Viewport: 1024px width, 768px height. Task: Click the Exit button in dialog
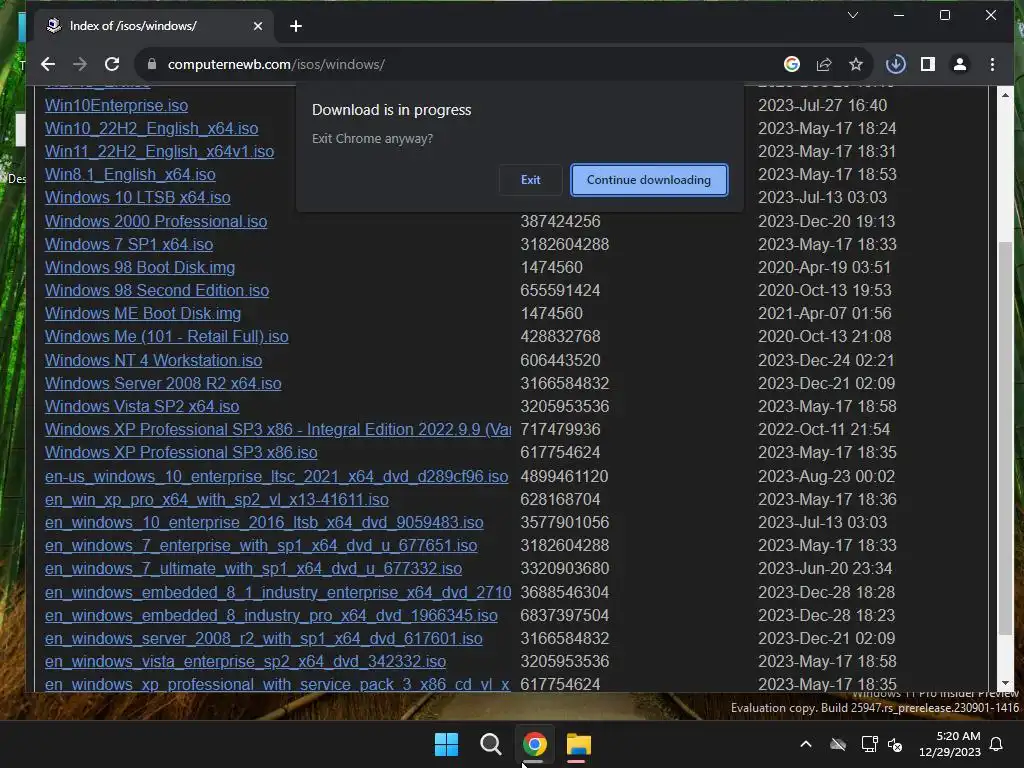[530, 180]
